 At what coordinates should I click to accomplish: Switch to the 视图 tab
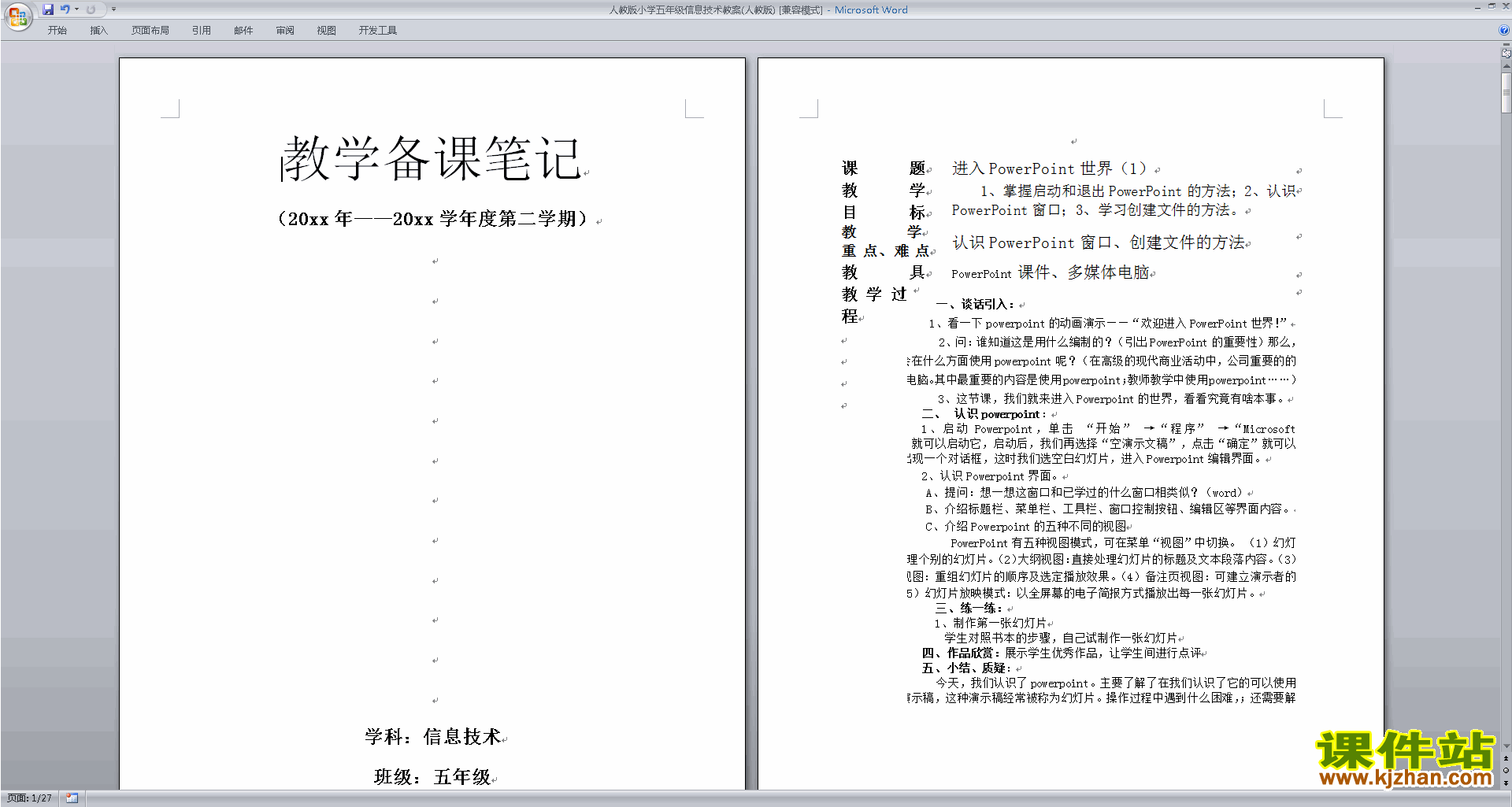point(326,31)
